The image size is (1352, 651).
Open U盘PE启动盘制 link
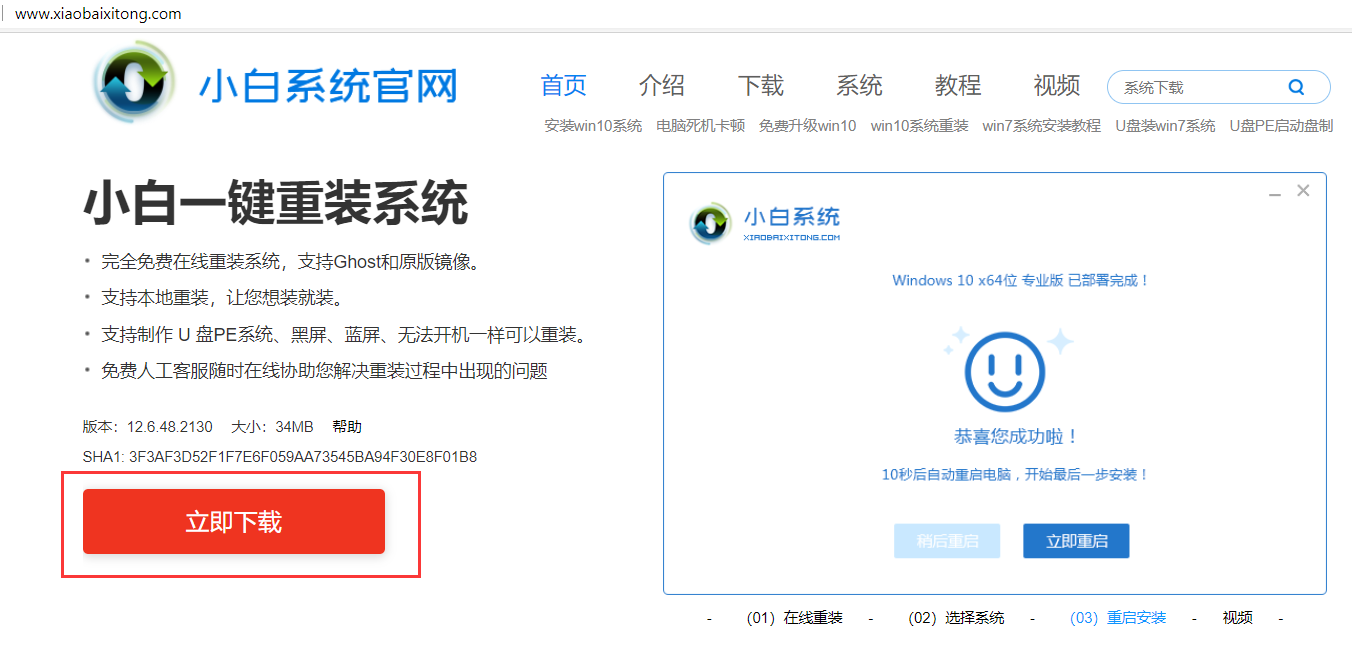coord(1281,126)
